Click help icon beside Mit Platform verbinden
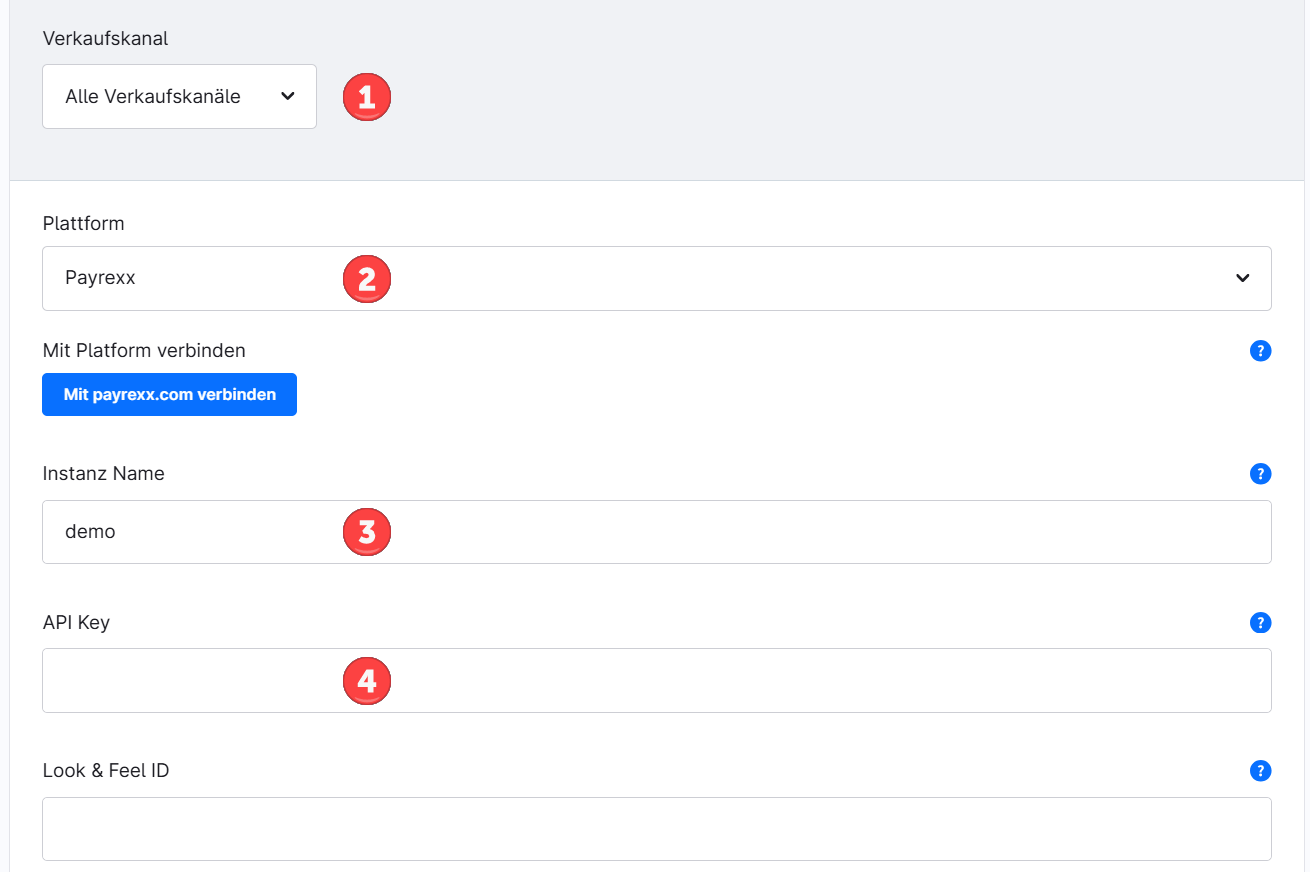The height and width of the screenshot is (872, 1310). [x=1260, y=351]
